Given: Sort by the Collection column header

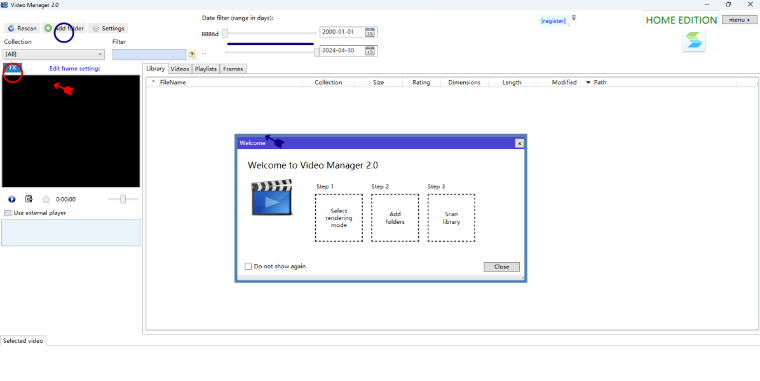Looking at the screenshot, I should point(328,82).
